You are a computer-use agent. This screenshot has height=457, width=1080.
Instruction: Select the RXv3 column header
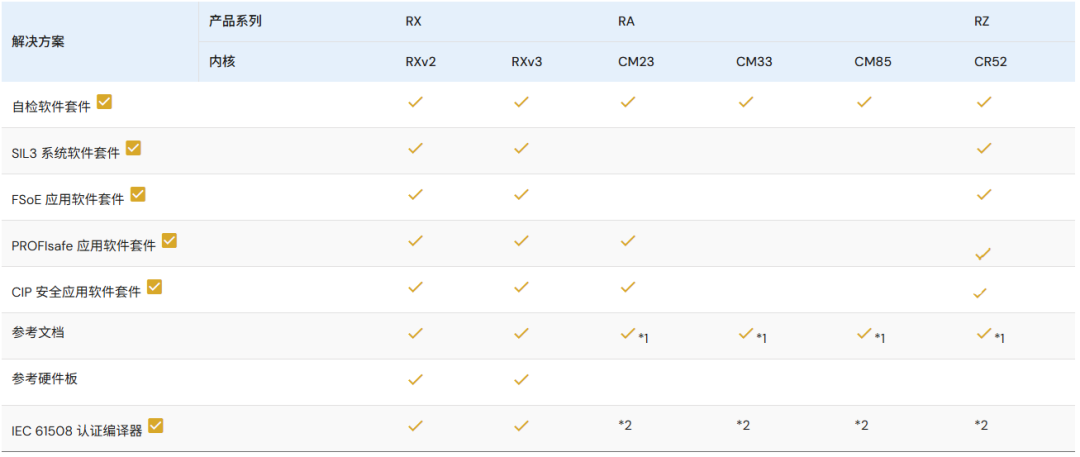point(526,62)
